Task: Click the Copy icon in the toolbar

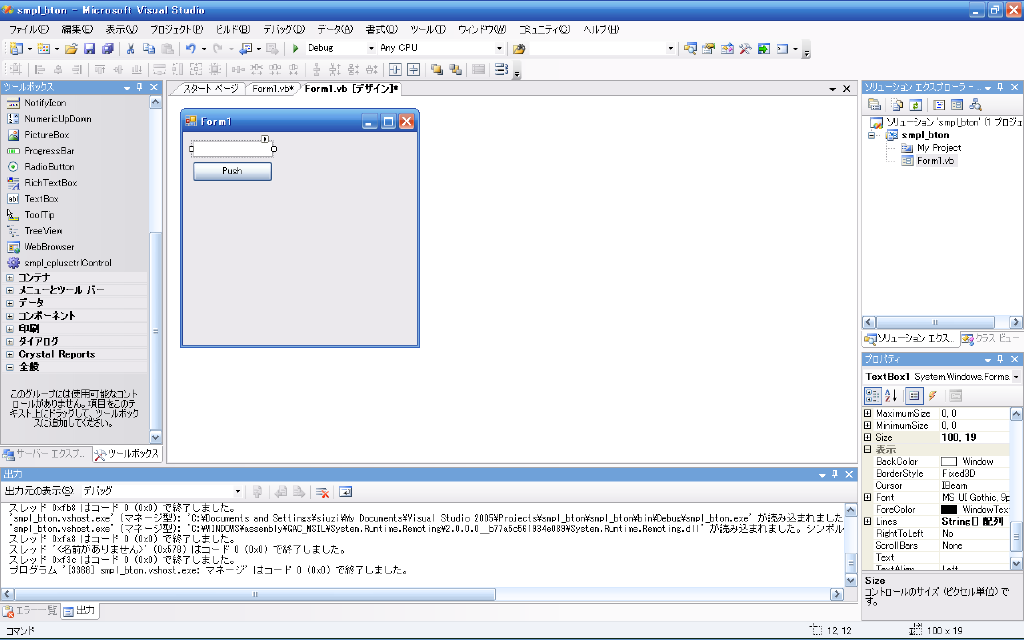Action: tap(149, 48)
